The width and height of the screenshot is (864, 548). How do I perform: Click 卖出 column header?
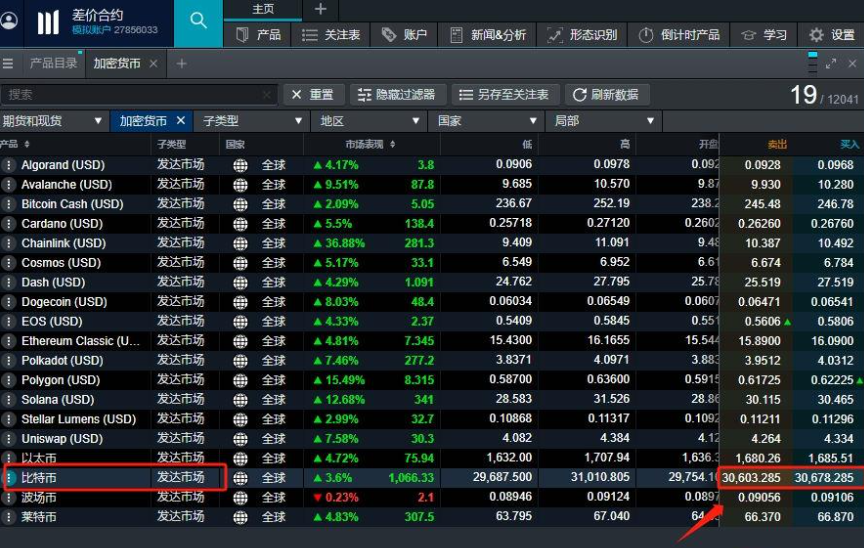(x=777, y=144)
